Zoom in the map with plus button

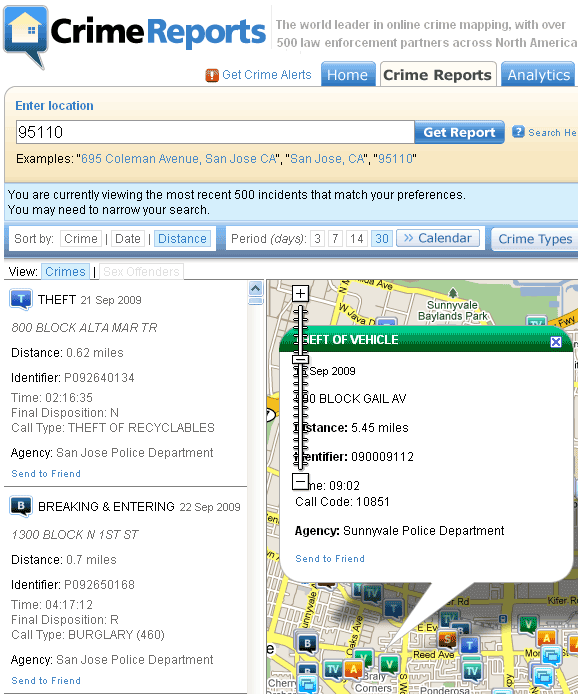pos(300,293)
